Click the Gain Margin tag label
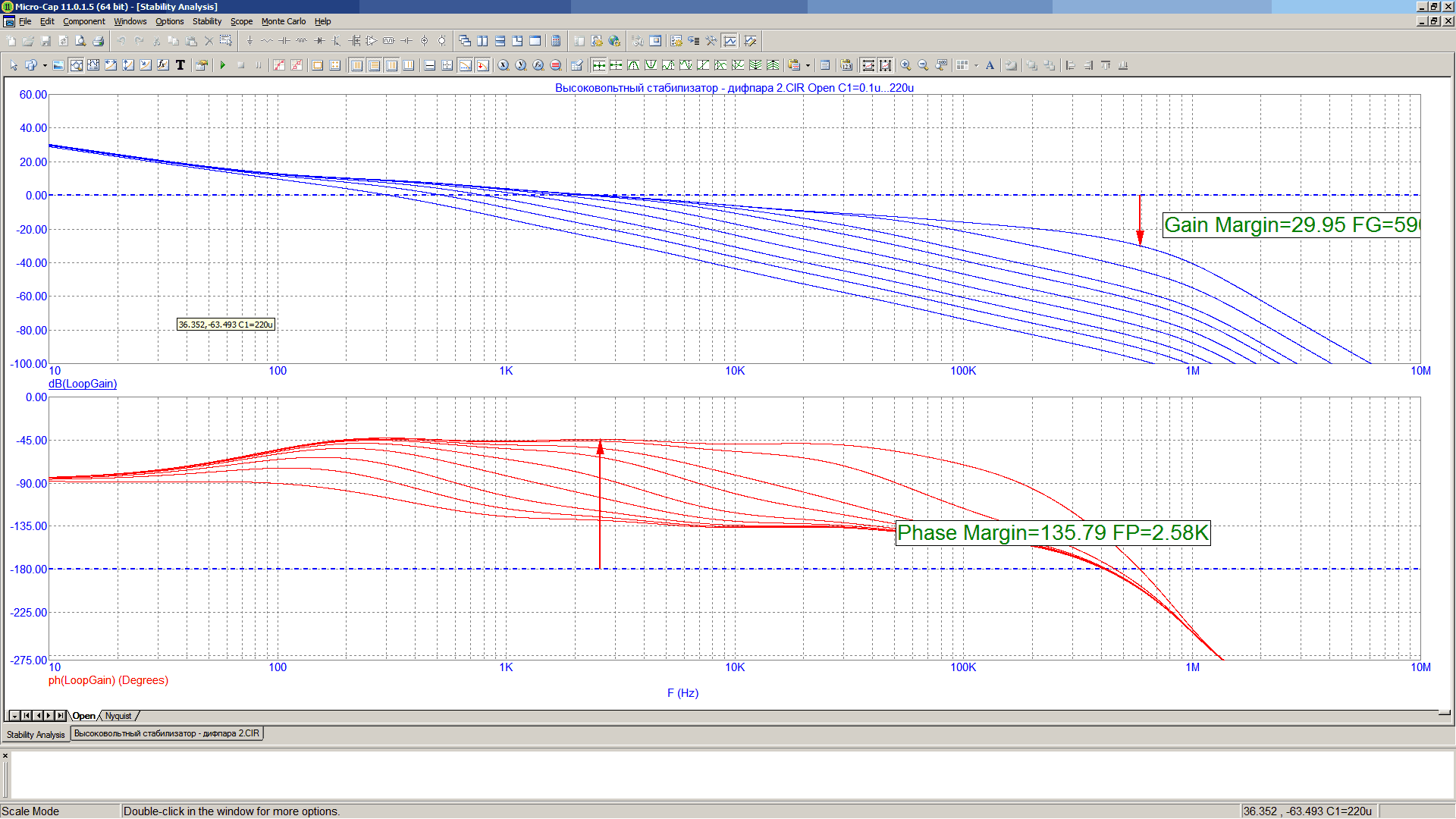Image resolution: width=1456 pixels, height=819 pixels. pyautogui.click(x=1291, y=224)
